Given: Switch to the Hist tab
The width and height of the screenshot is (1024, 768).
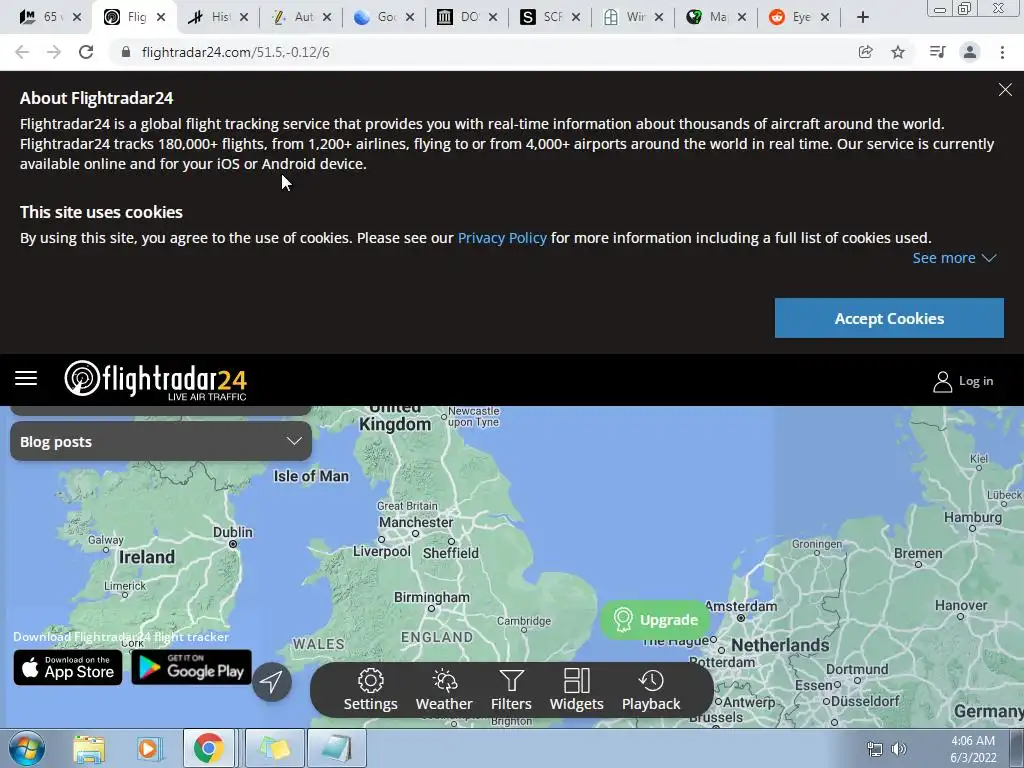Looking at the screenshot, I should pyautogui.click(x=218, y=17).
